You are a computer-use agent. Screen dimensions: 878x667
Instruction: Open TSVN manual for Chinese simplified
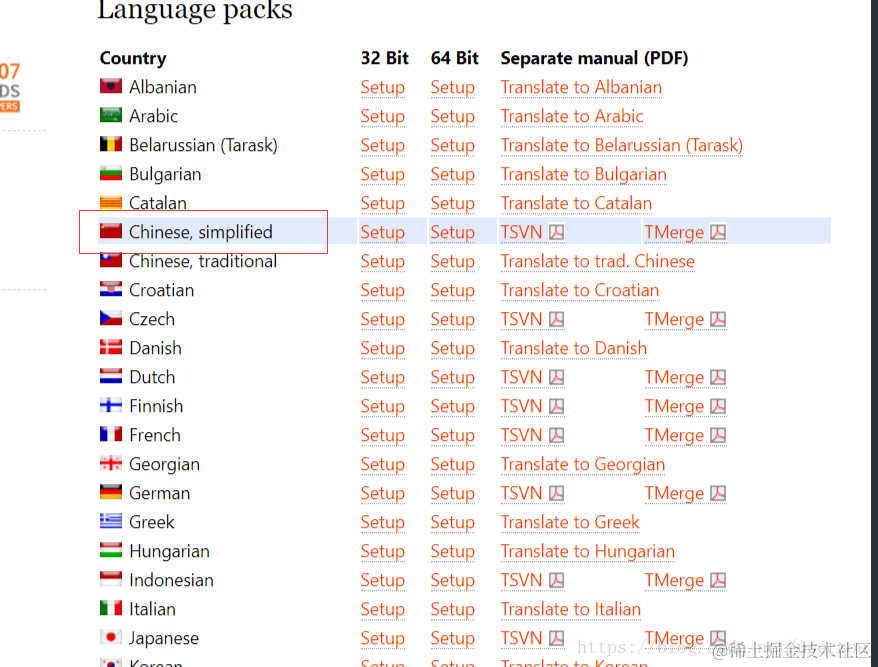click(x=521, y=232)
